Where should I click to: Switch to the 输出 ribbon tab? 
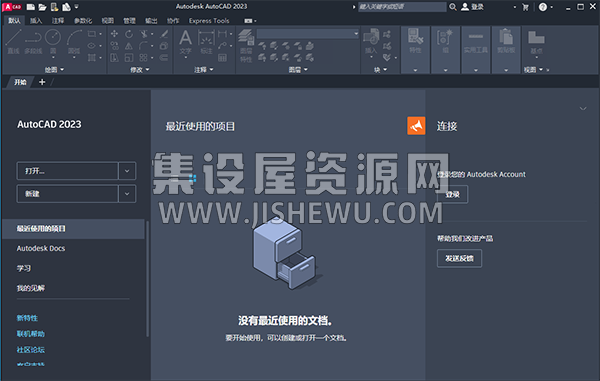(x=151, y=21)
